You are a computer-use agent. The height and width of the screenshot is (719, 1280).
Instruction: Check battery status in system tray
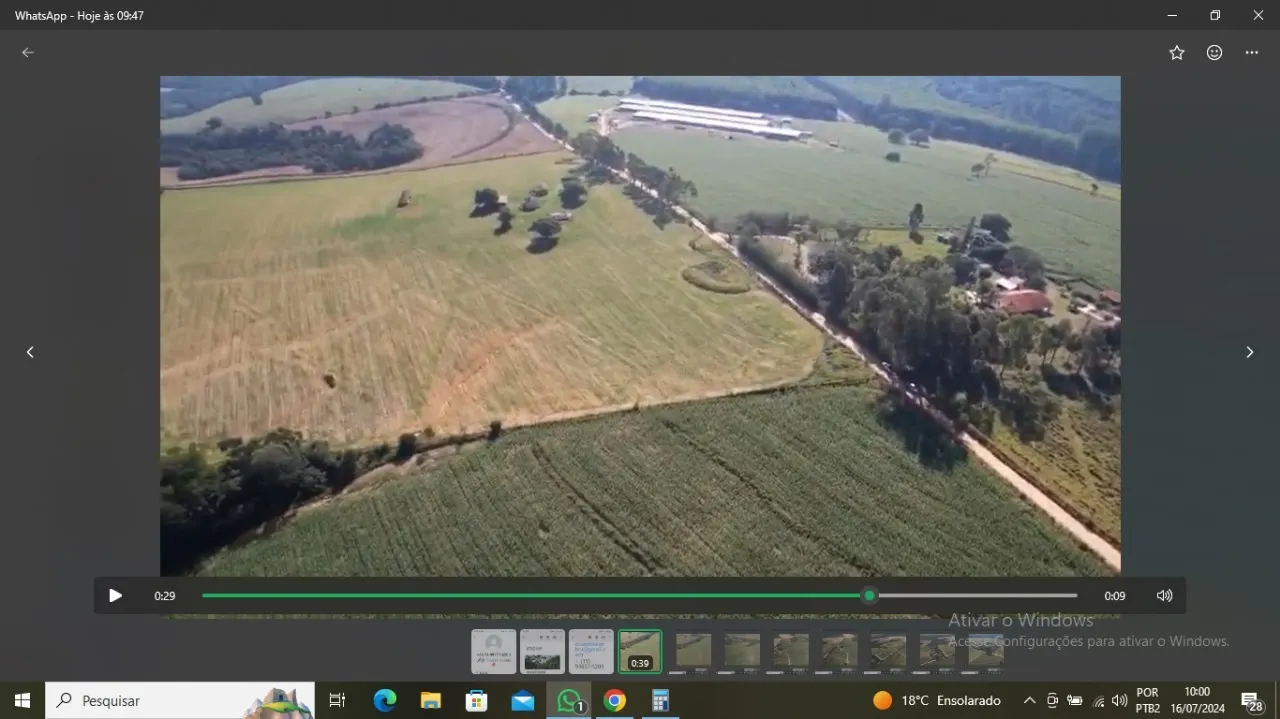click(1075, 701)
